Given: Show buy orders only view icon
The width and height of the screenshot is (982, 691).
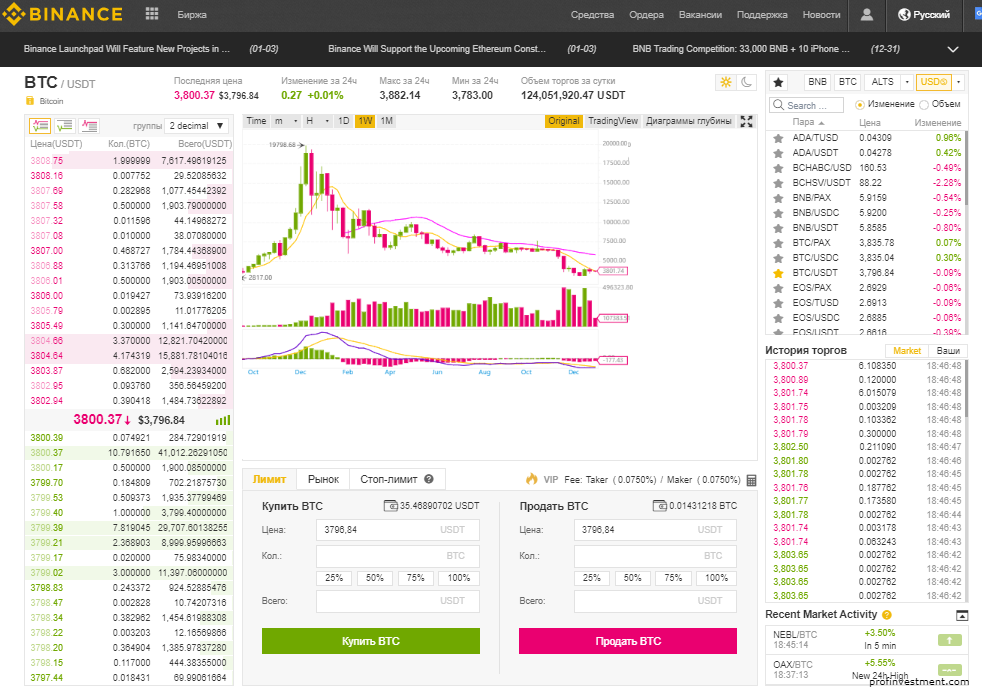Looking at the screenshot, I should [65, 126].
